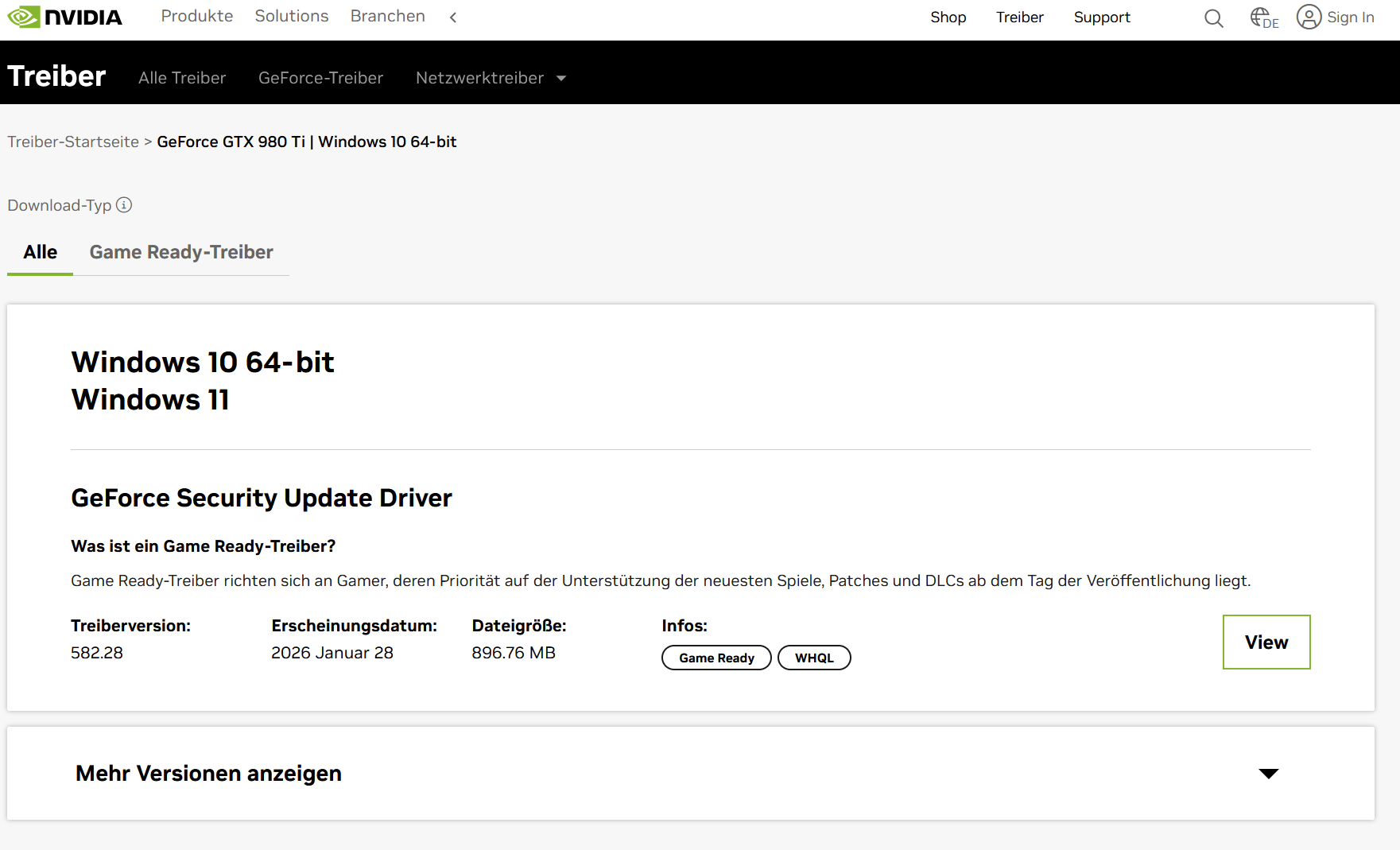
Task: Go to Shop link
Action: coord(948,17)
